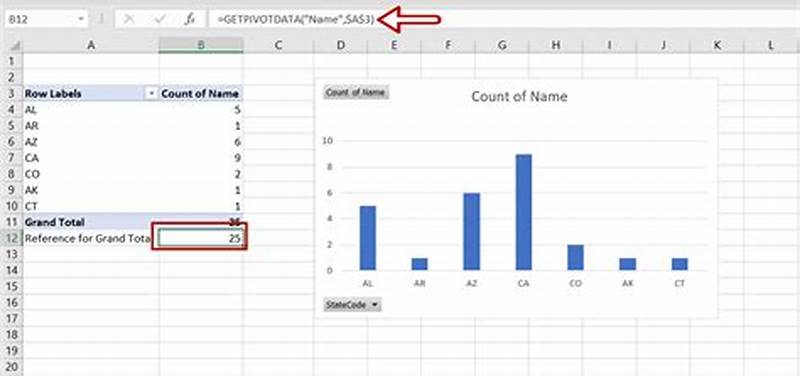Select column A header
800x376 pixels.
pos(91,45)
